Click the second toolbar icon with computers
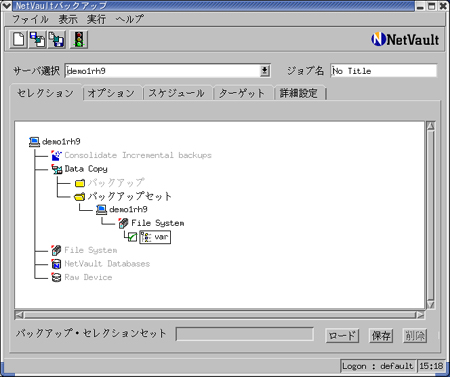450x377 pixels. [x=37, y=40]
